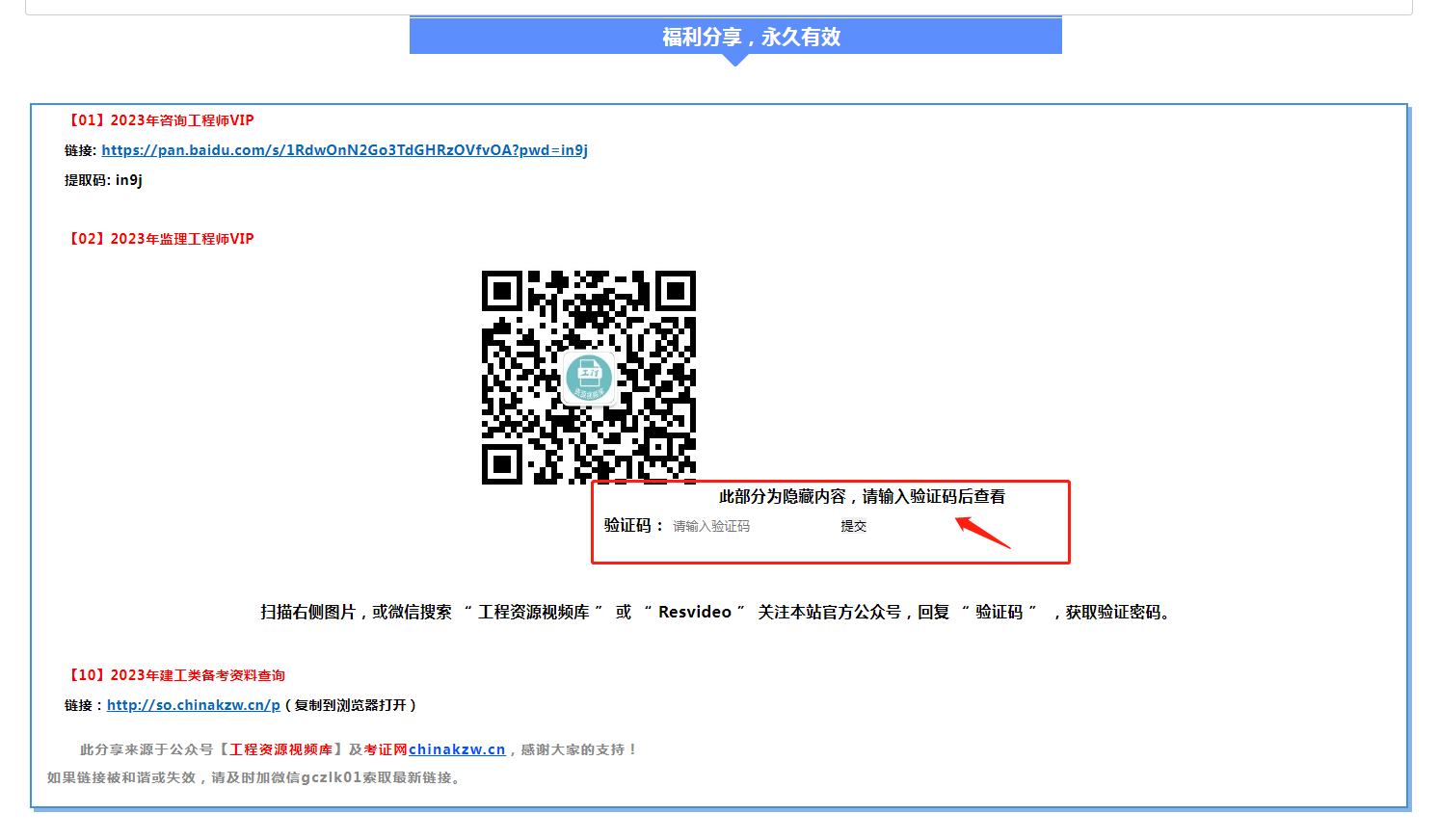Viewport: 1439px width, 840px height.
Task: Click the 福利分享，永久有效 banner heading
Action: 751,37
